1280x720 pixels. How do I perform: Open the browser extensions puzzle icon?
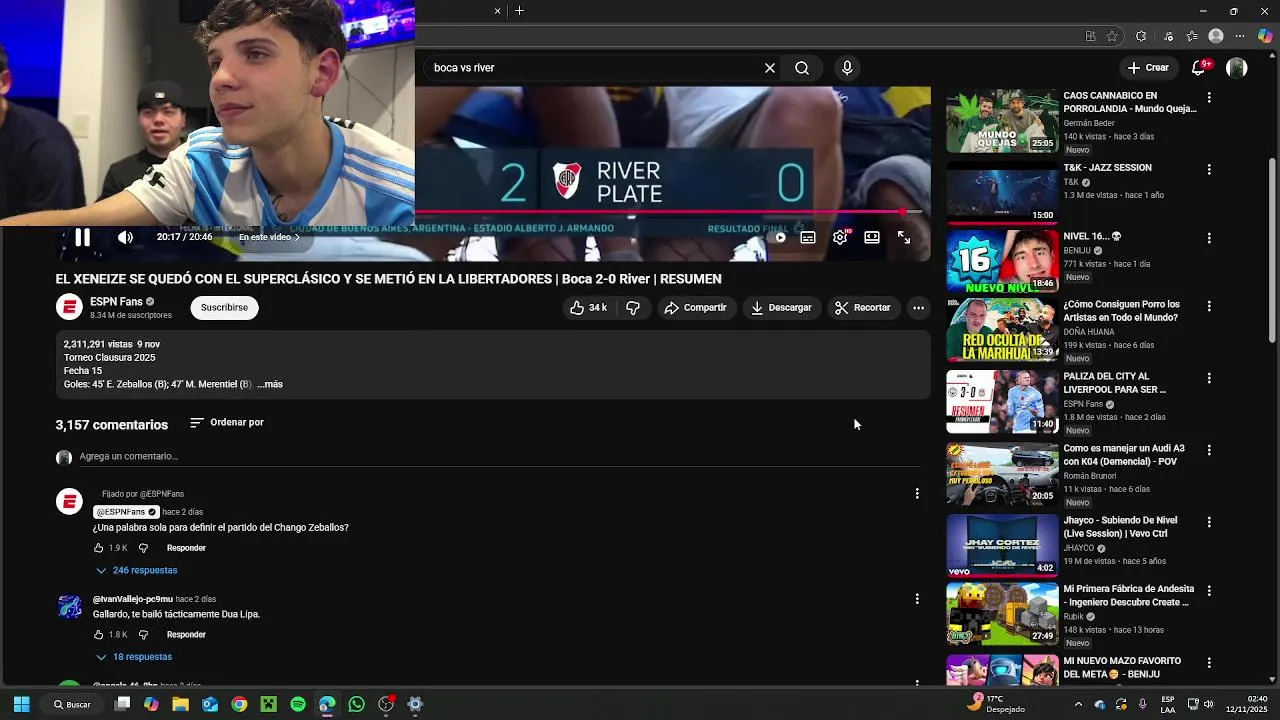(x=1141, y=36)
